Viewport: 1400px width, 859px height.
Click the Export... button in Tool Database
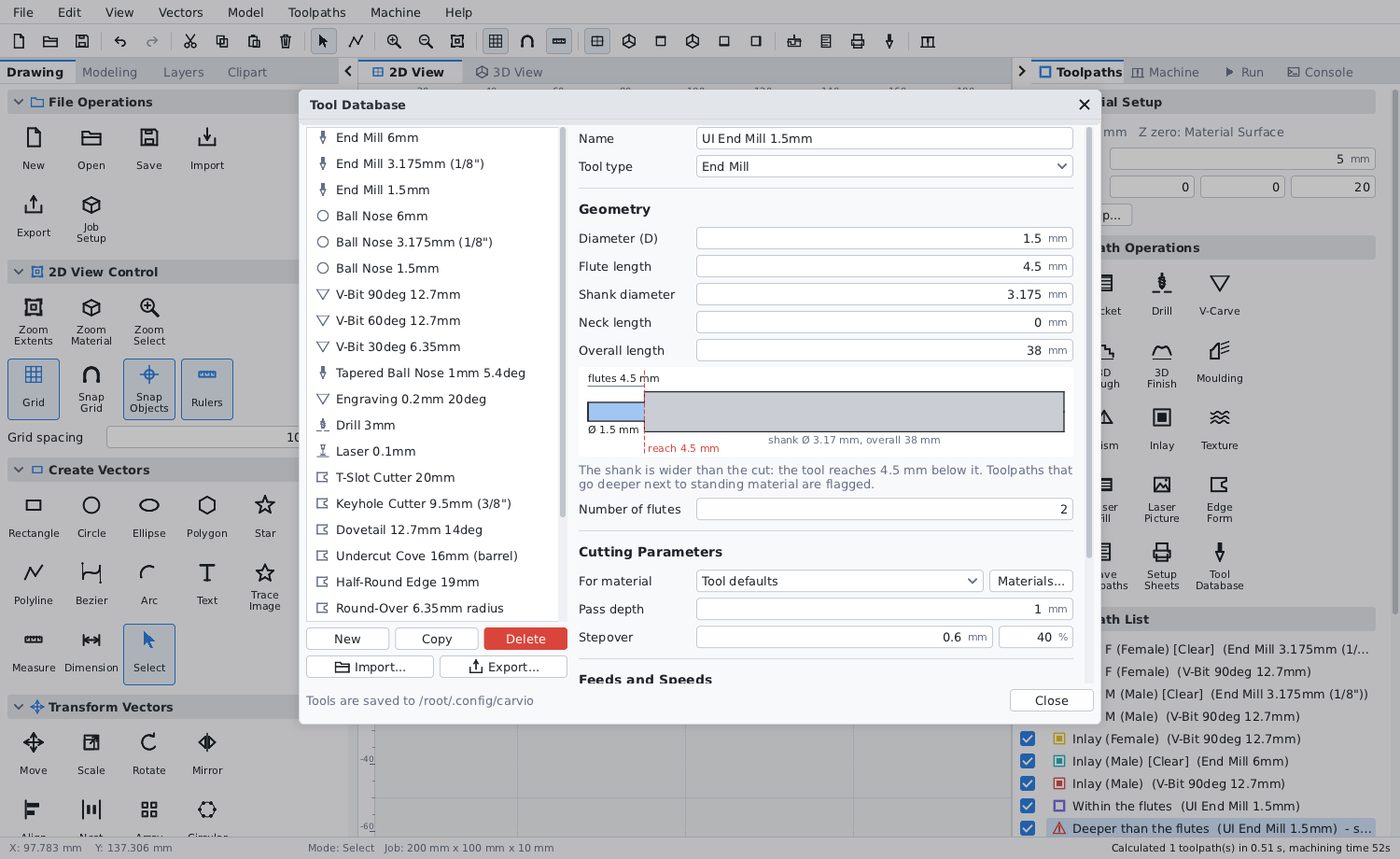[503, 667]
